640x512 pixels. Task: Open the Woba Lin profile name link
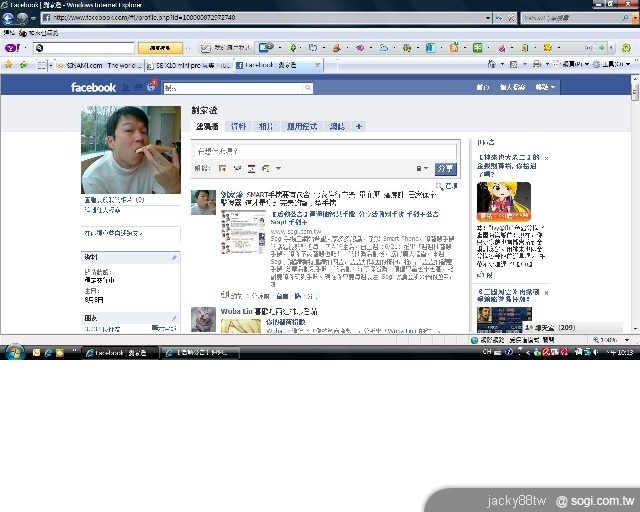point(237,312)
